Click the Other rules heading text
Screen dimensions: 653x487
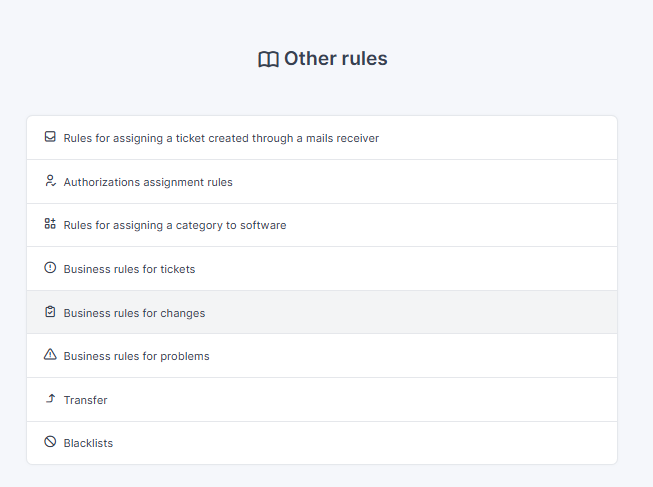(x=335, y=59)
